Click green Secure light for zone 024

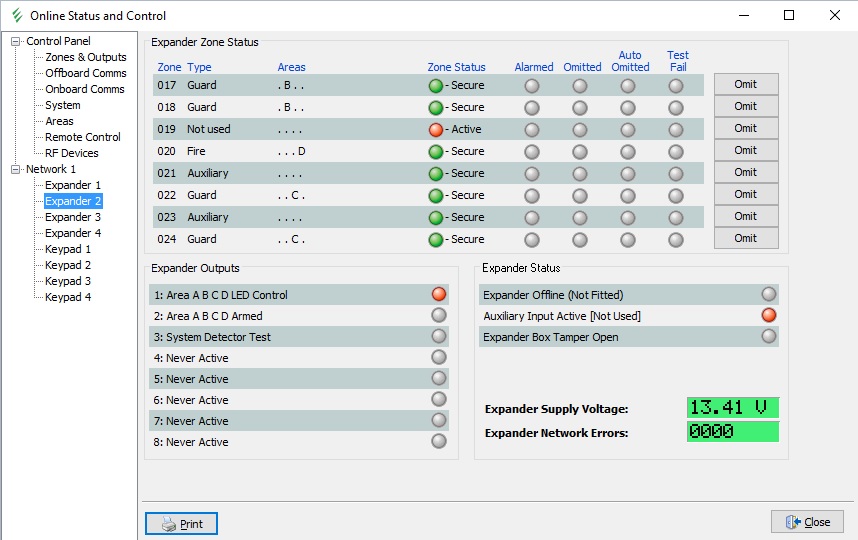pyautogui.click(x=435, y=239)
